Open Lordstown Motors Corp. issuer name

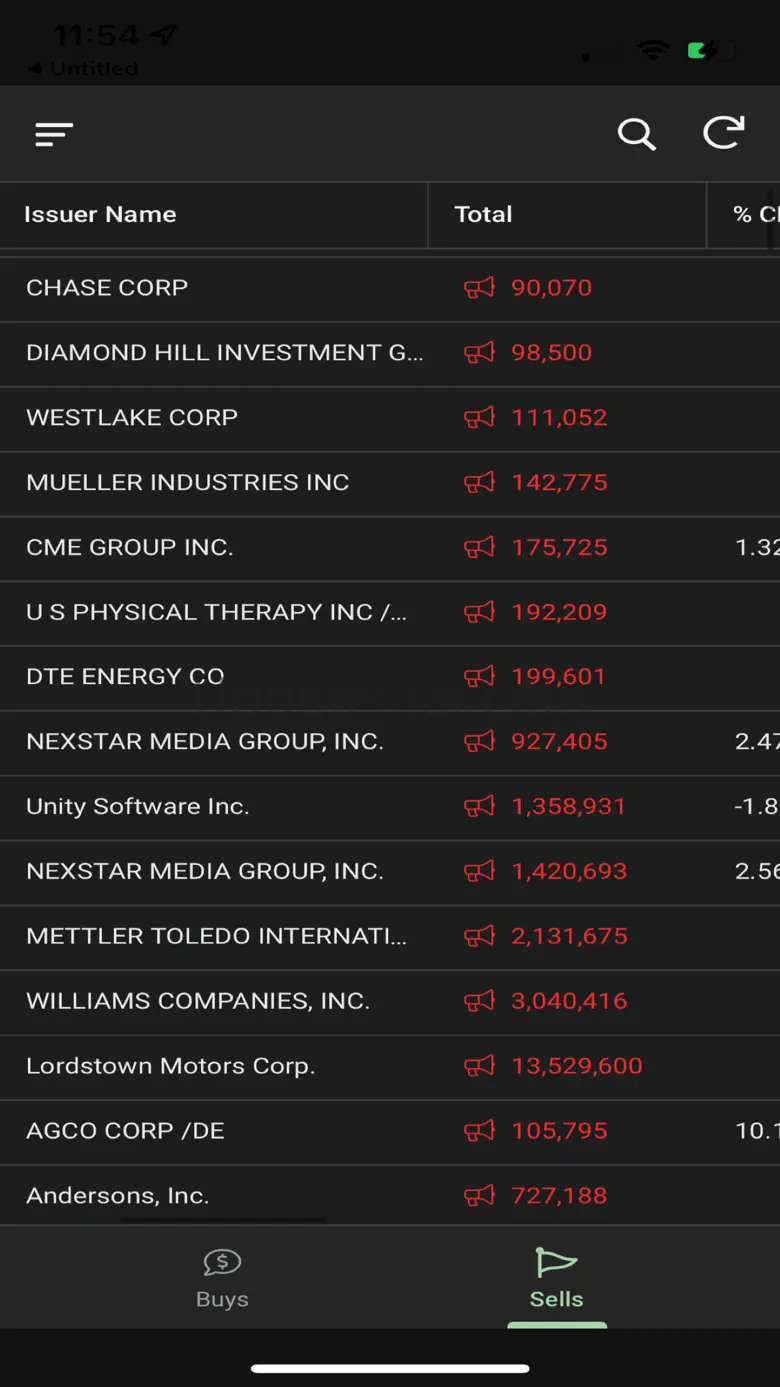pos(170,1066)
